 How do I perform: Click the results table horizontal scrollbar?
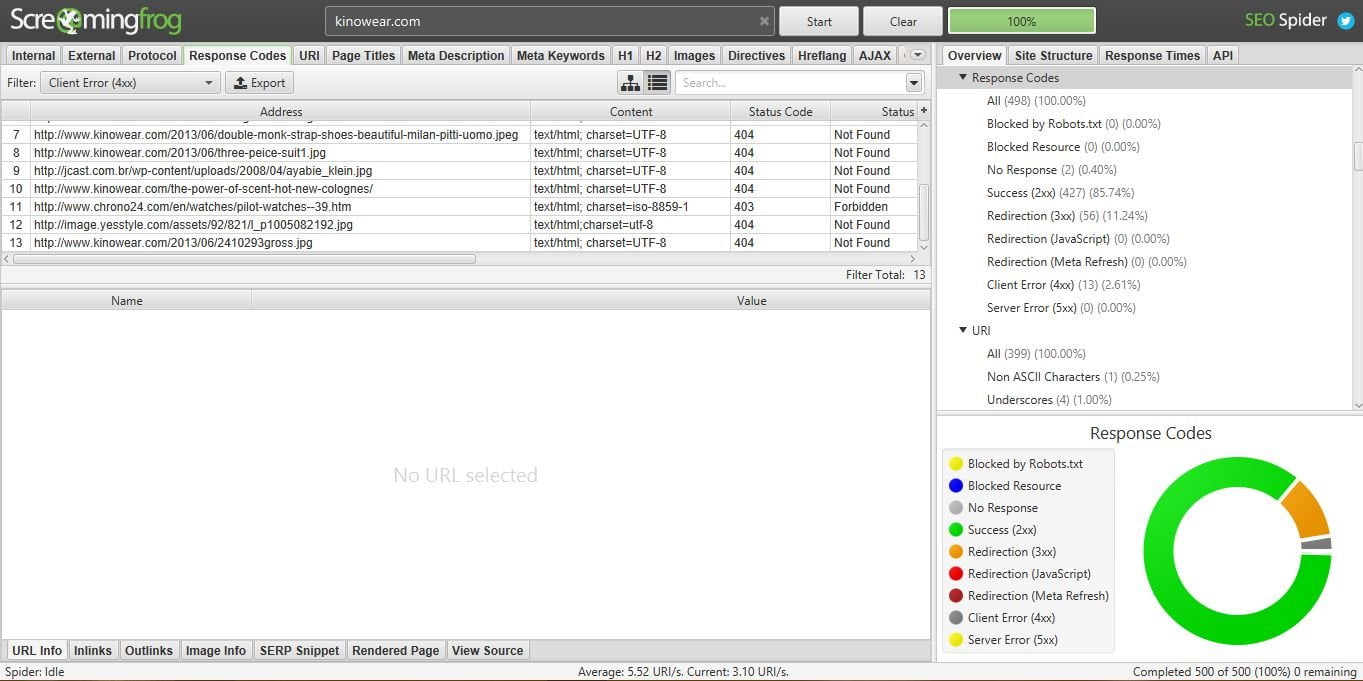pos(244,258)
